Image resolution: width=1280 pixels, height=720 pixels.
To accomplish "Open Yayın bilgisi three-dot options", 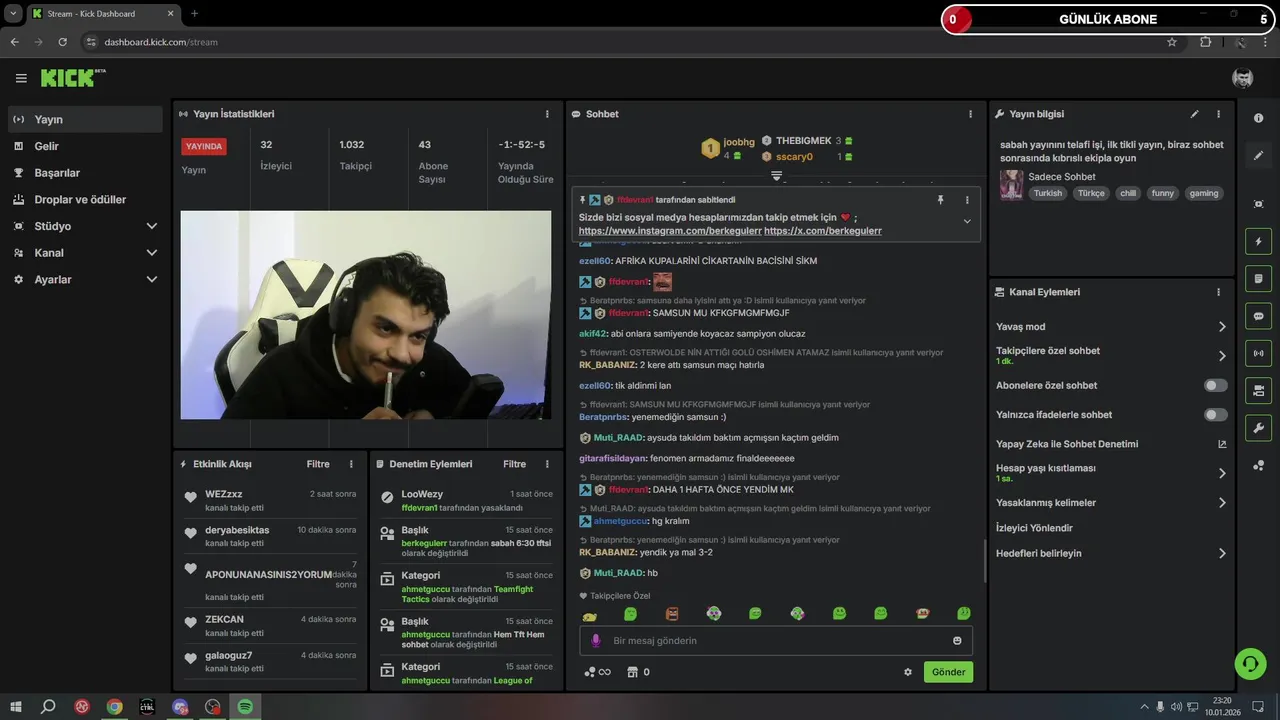I will click(x=1218, y=114).
